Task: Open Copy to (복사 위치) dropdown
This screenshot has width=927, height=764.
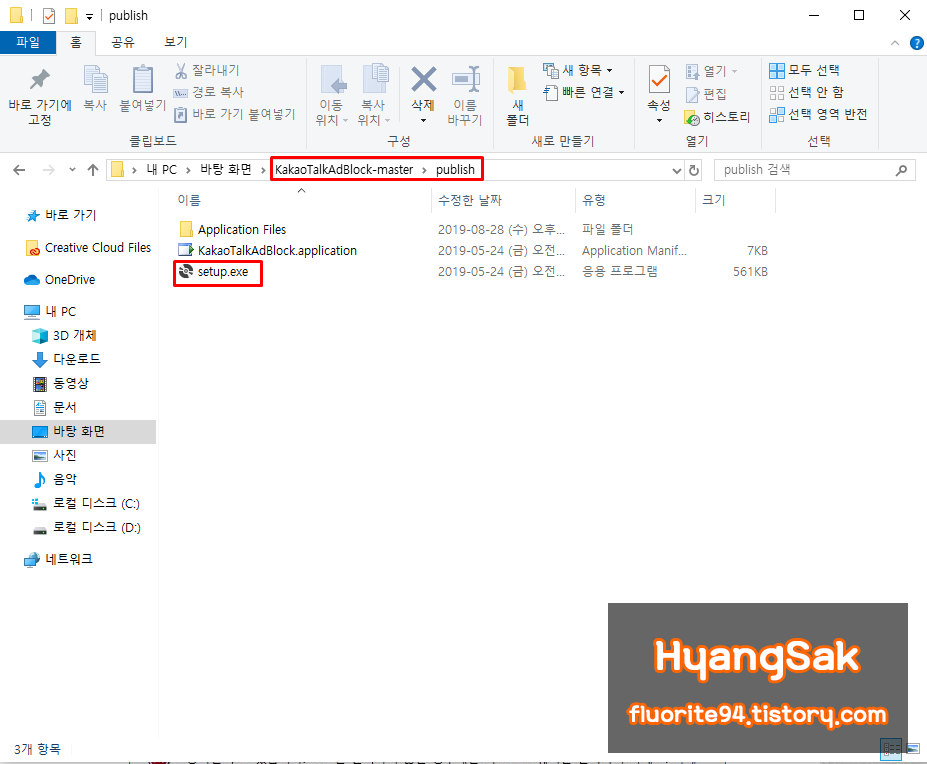Action: [x=374, y=95]
